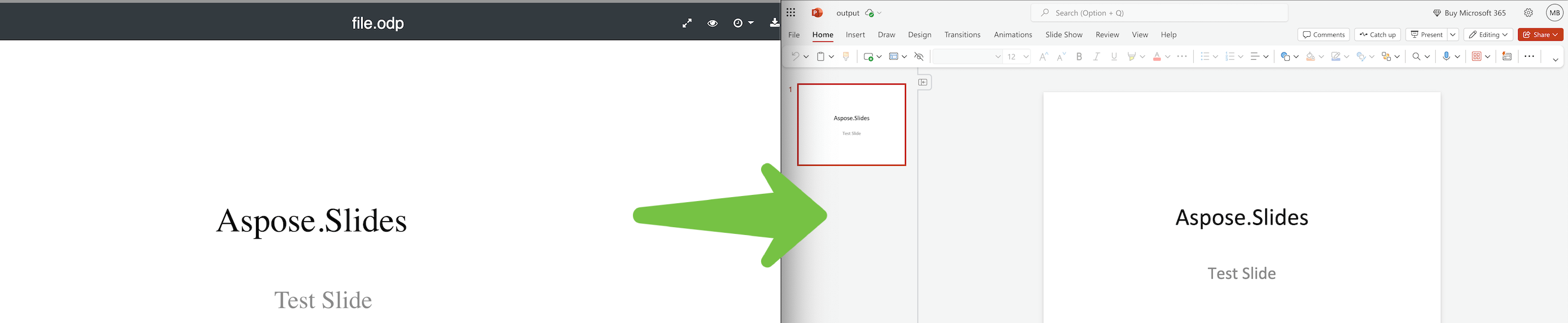Screen dimensions: 1568x323
Task: Click the Comments button
Action: (x=1323, y=35)
